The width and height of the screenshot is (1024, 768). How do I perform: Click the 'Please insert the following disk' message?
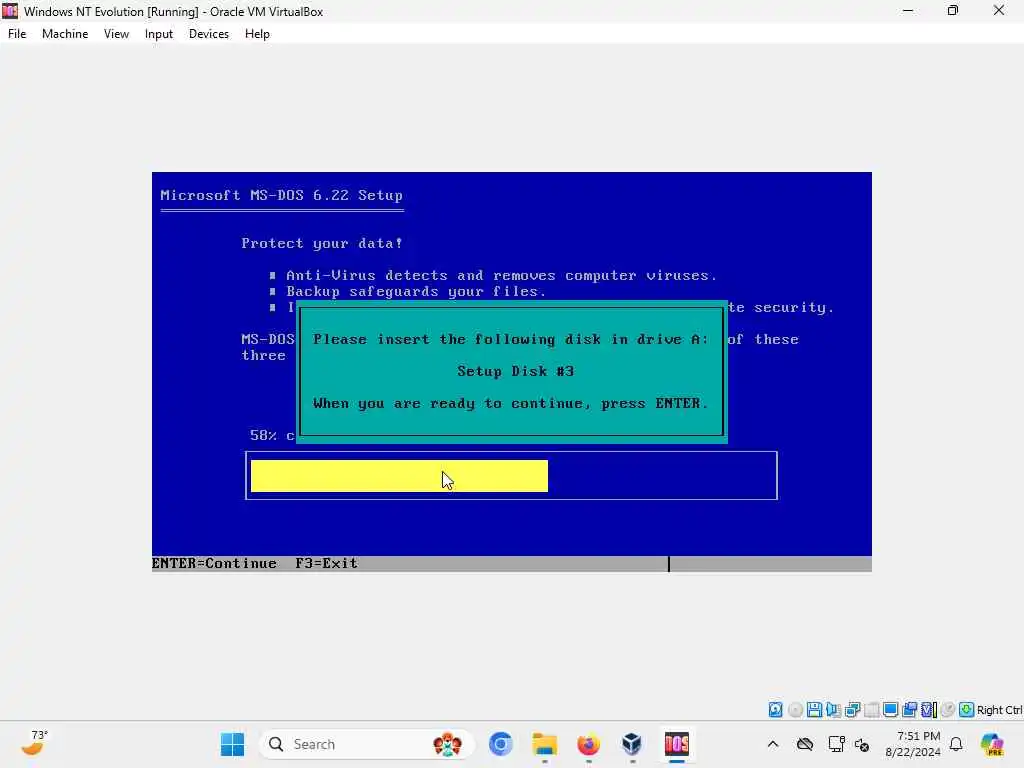[511, 339]
